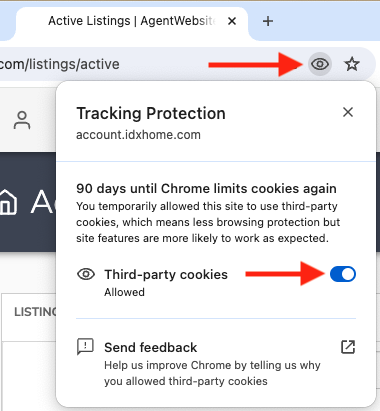Click the '90 days until Chrome limits' heading
Viewport: 380px width, 411px height.
click(x=206, y=188)
